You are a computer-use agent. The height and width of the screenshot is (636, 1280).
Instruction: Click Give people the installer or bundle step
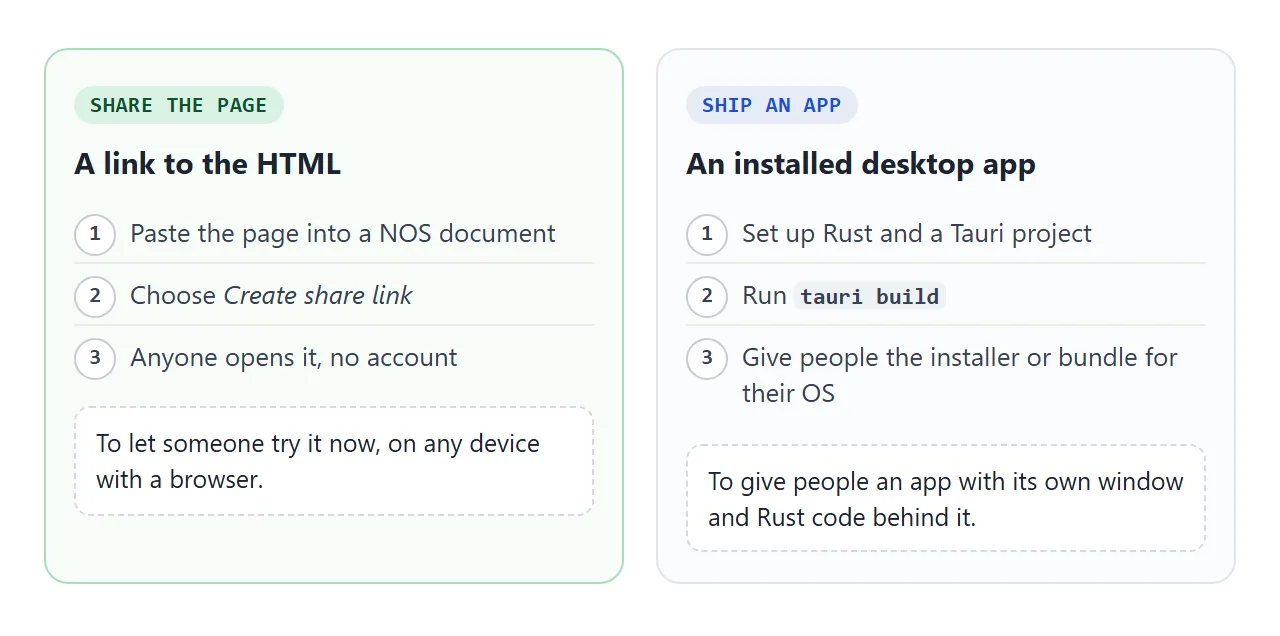tap(960, 375)
